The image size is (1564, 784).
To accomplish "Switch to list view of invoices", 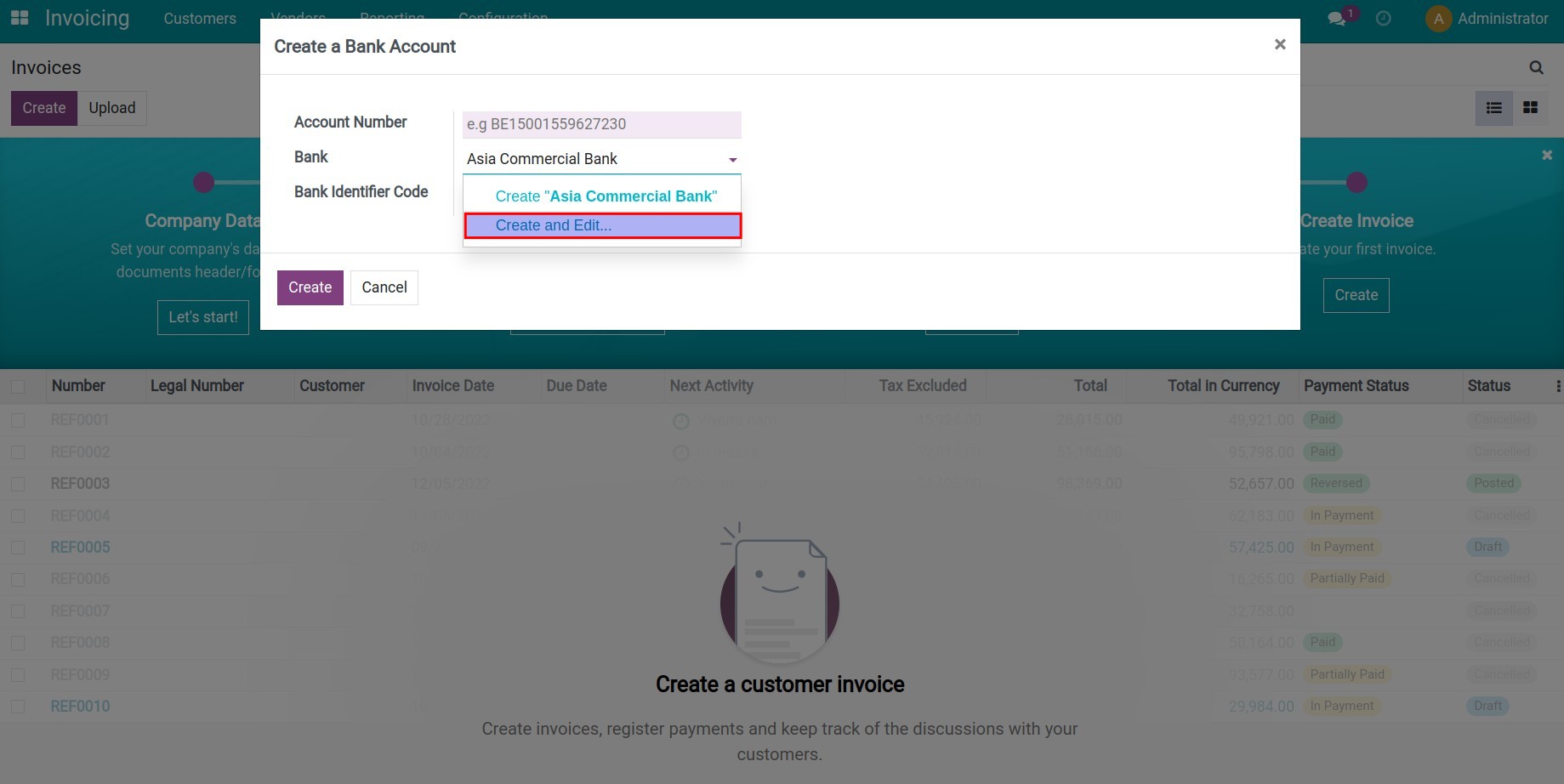I will pyautogui.click(x=1493, y=108).
